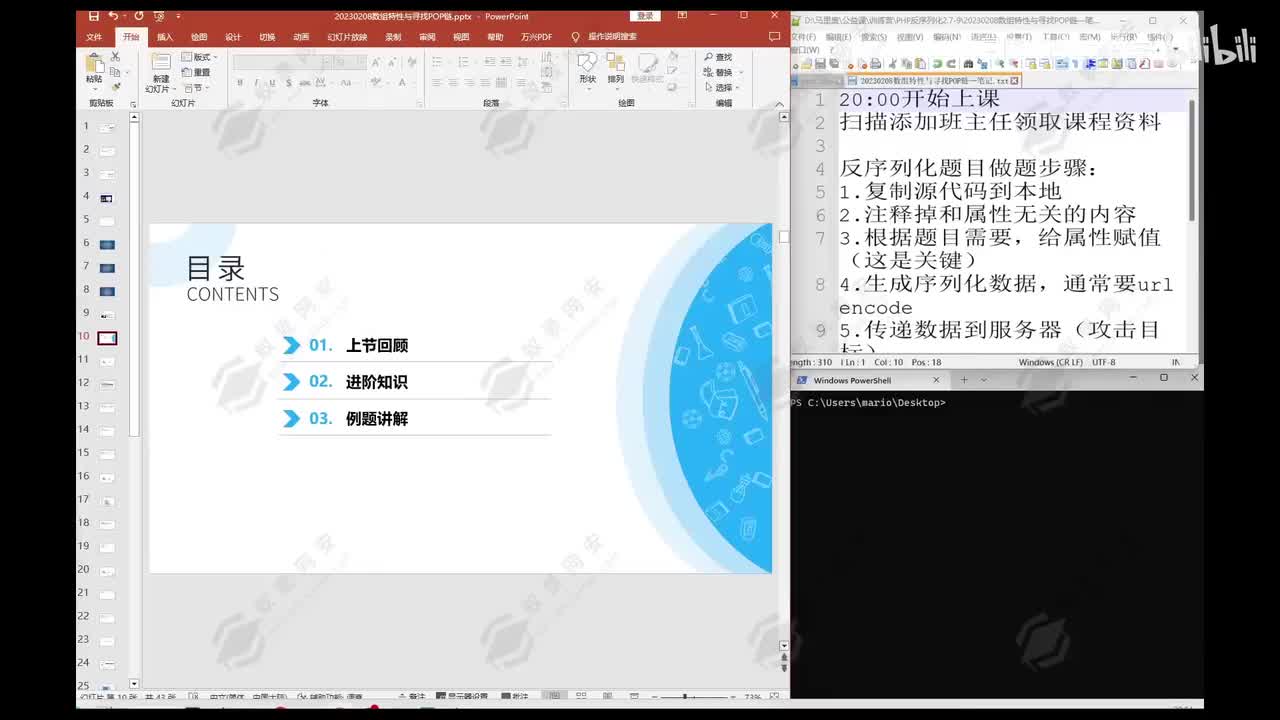
Task: Click the slide title 目录
Action: tap(216, 268)
